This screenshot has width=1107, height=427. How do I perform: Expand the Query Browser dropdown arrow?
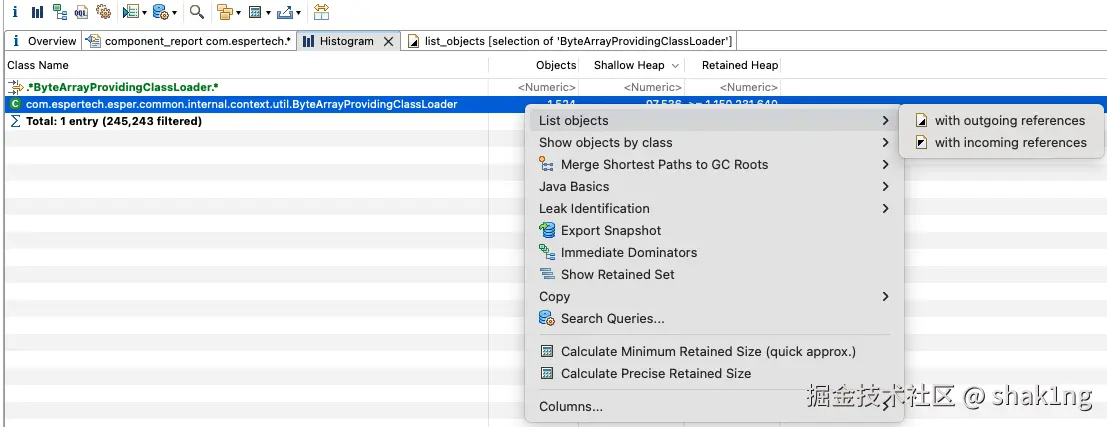coord(174,13)
